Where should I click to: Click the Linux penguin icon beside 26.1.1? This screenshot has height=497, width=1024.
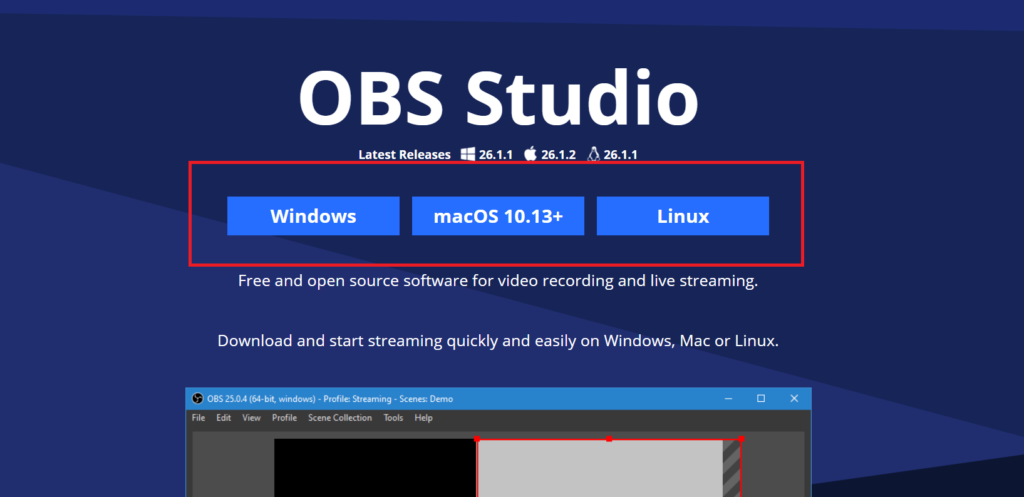593,154
